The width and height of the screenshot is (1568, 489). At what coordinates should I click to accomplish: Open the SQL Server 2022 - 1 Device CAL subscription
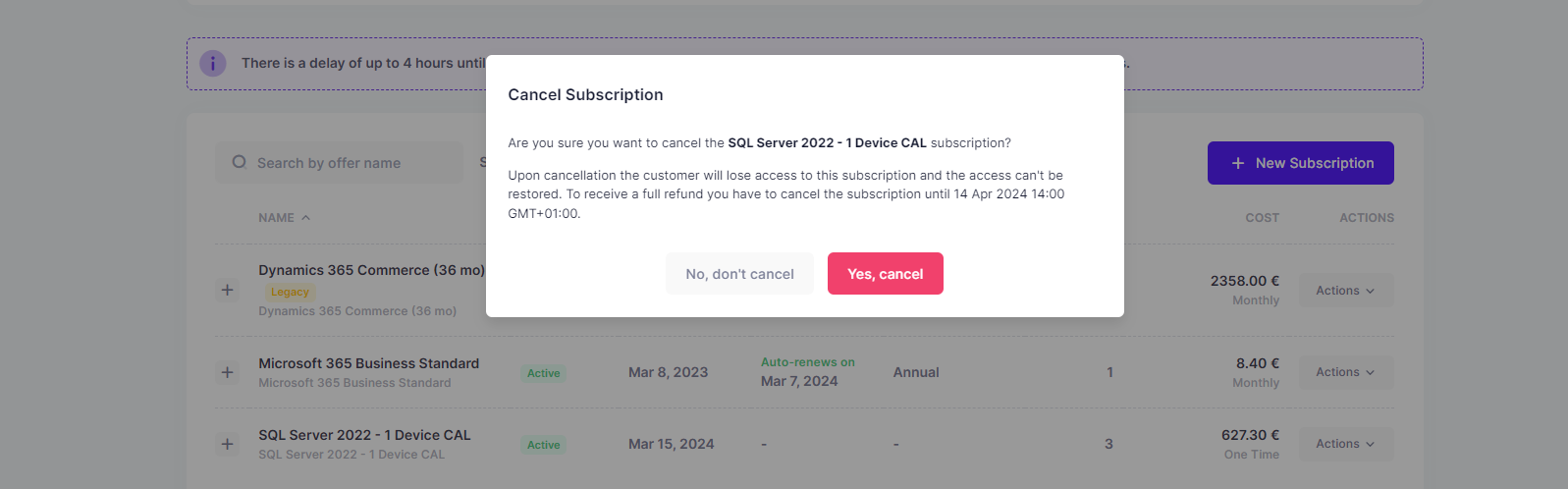point(364,435)
